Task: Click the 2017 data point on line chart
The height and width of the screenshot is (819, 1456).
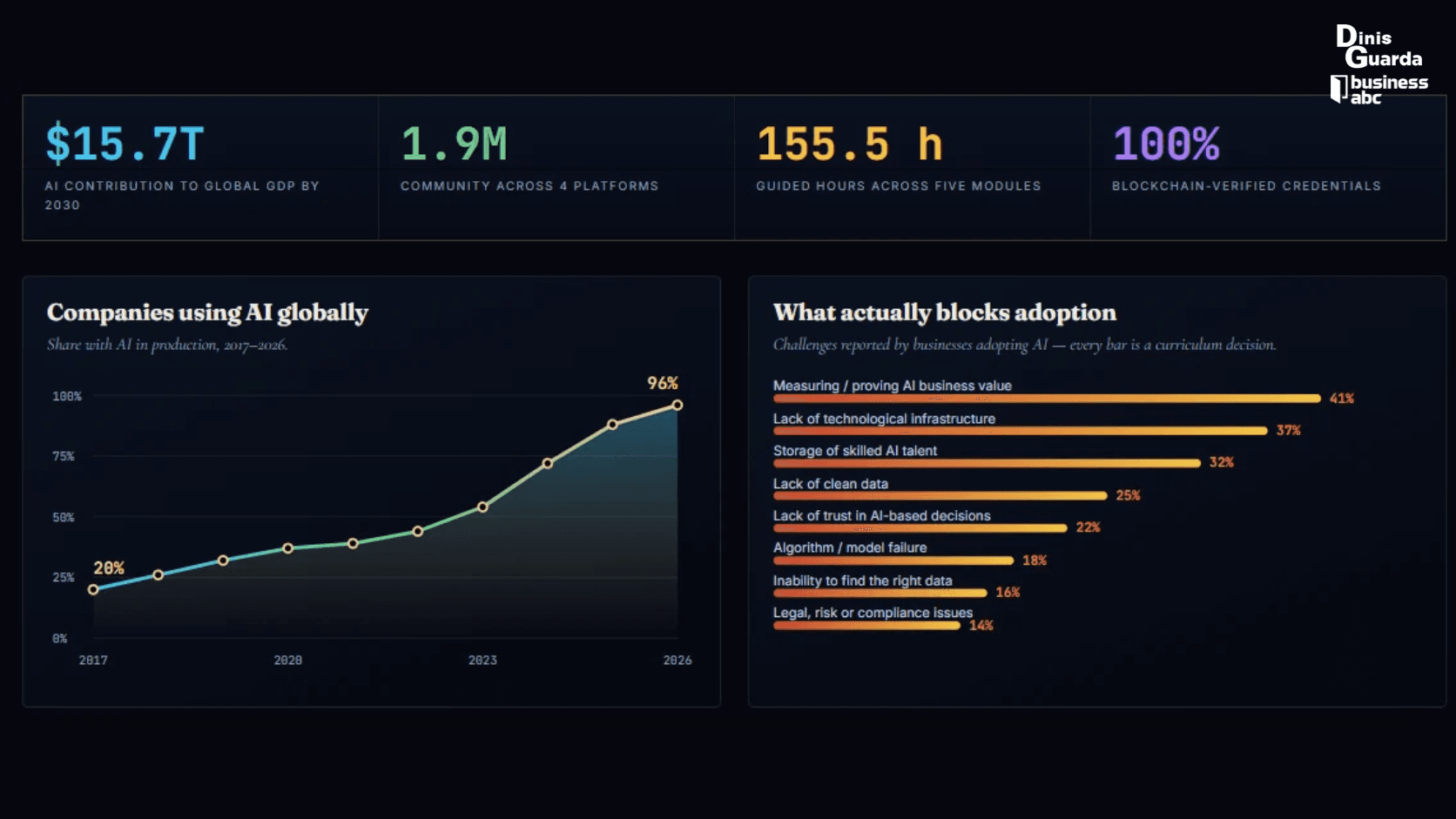Action: pos(93,589)
